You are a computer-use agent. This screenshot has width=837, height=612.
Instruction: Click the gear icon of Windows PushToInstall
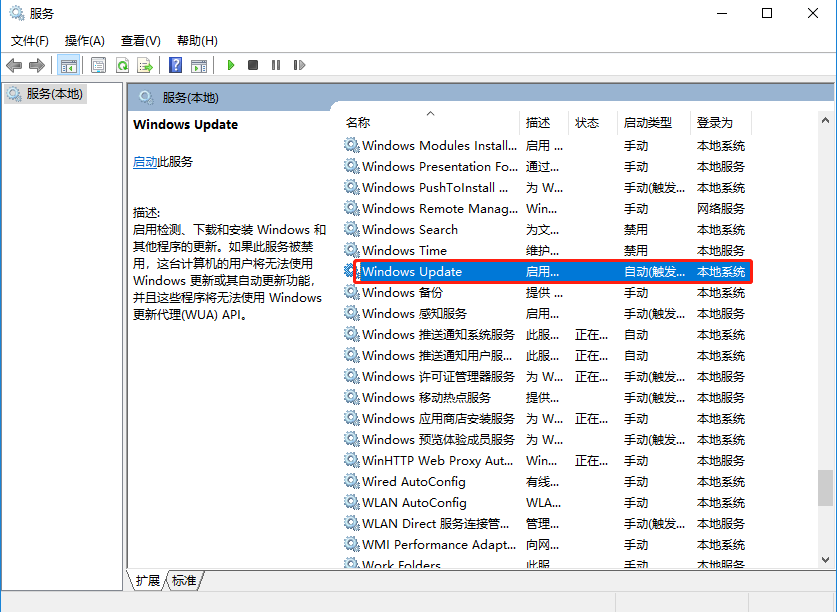[351, 187]
